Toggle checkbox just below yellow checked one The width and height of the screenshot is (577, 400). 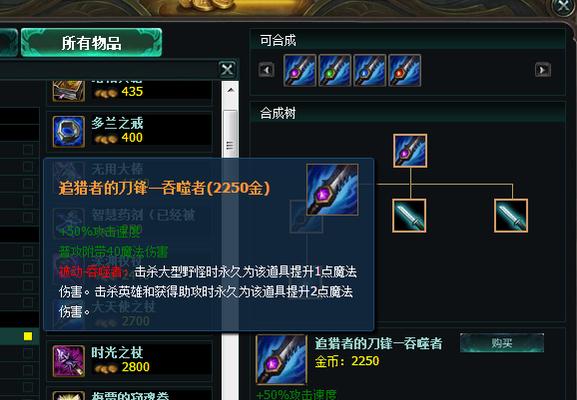pos(28,353)
